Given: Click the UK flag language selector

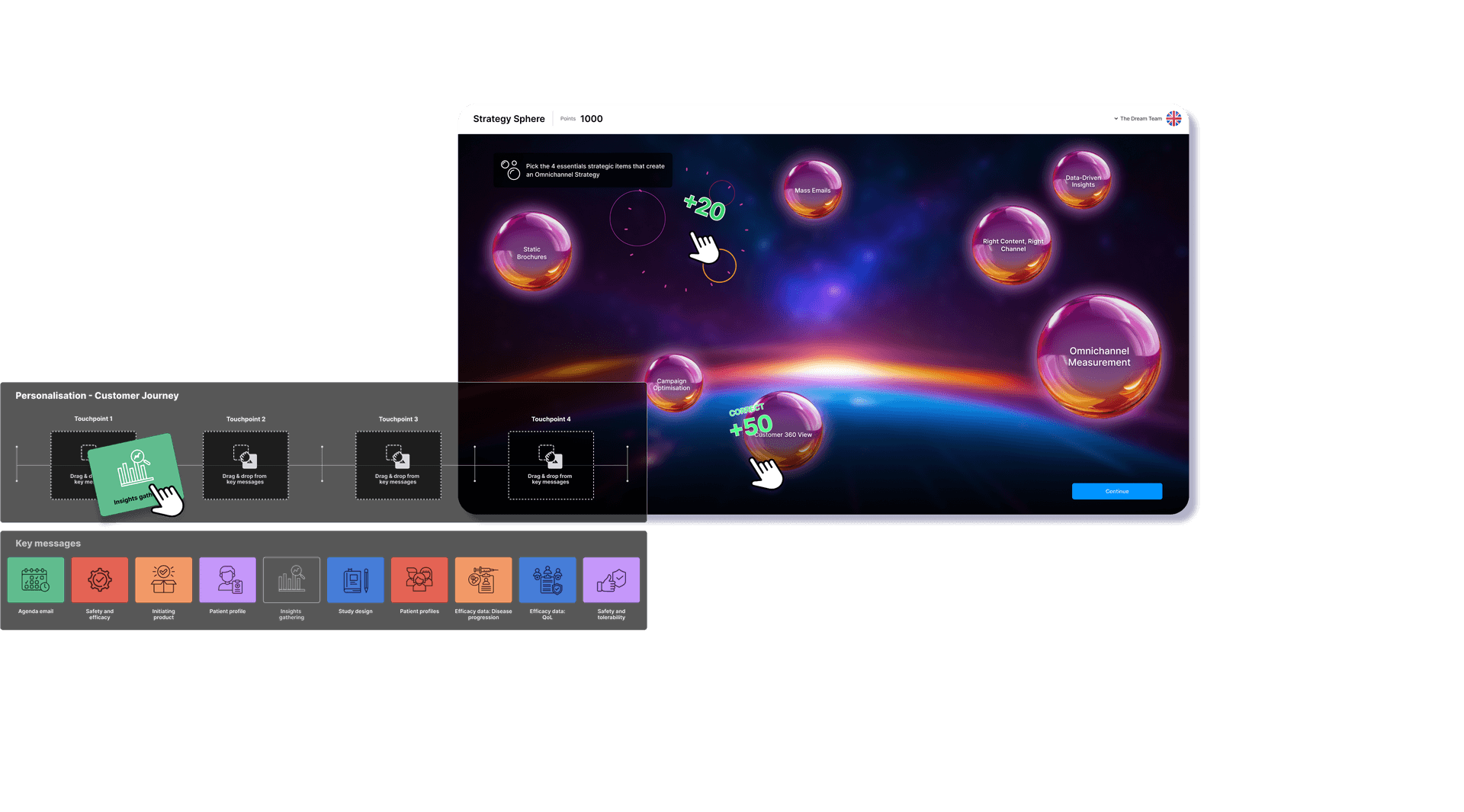Looking at the screenshot, I should (1173, 119).
